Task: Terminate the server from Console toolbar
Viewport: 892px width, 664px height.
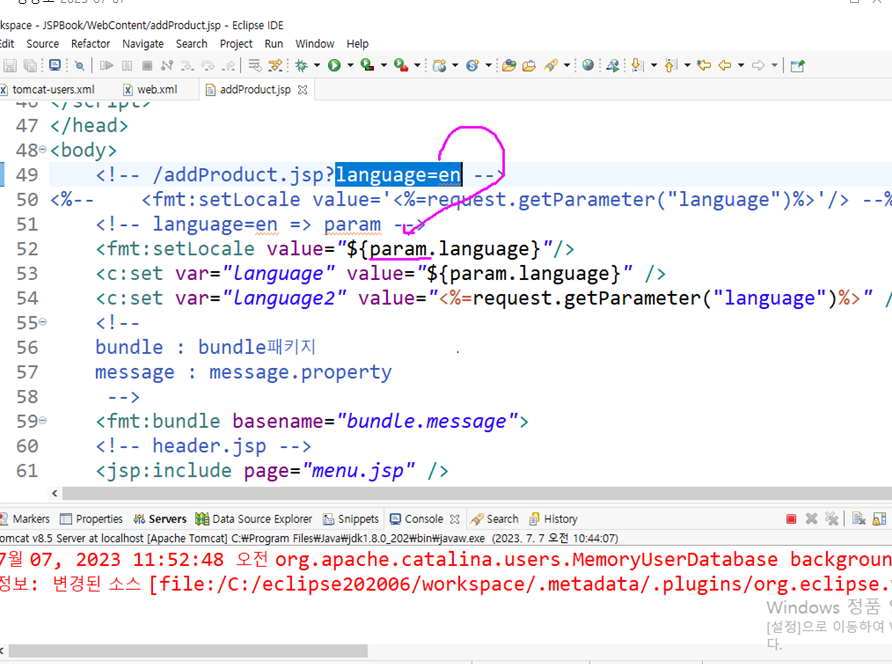Action: coord(791,519)
